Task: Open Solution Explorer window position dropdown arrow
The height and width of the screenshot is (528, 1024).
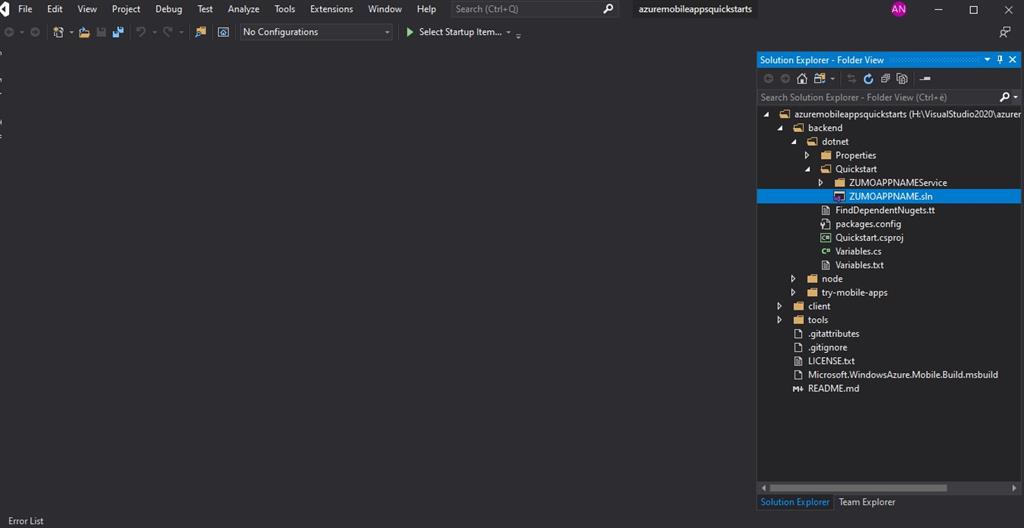Action: click(x=987, y=59)
